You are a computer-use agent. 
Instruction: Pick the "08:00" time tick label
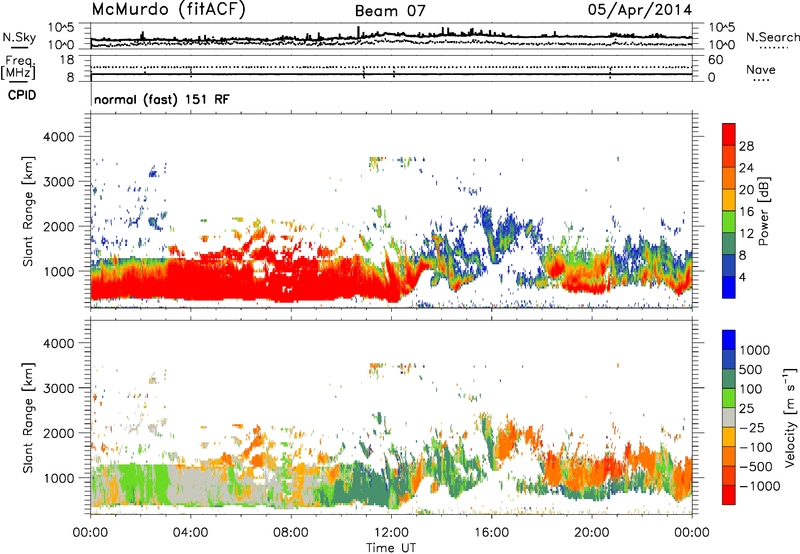(291, 533)
